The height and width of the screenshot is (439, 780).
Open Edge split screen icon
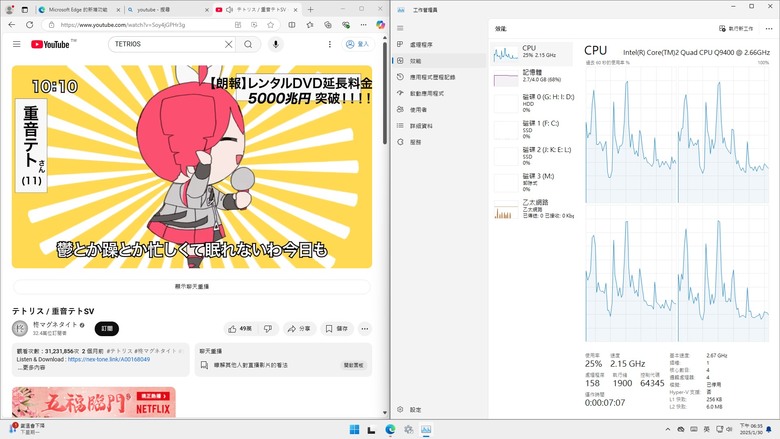point(292,24)
